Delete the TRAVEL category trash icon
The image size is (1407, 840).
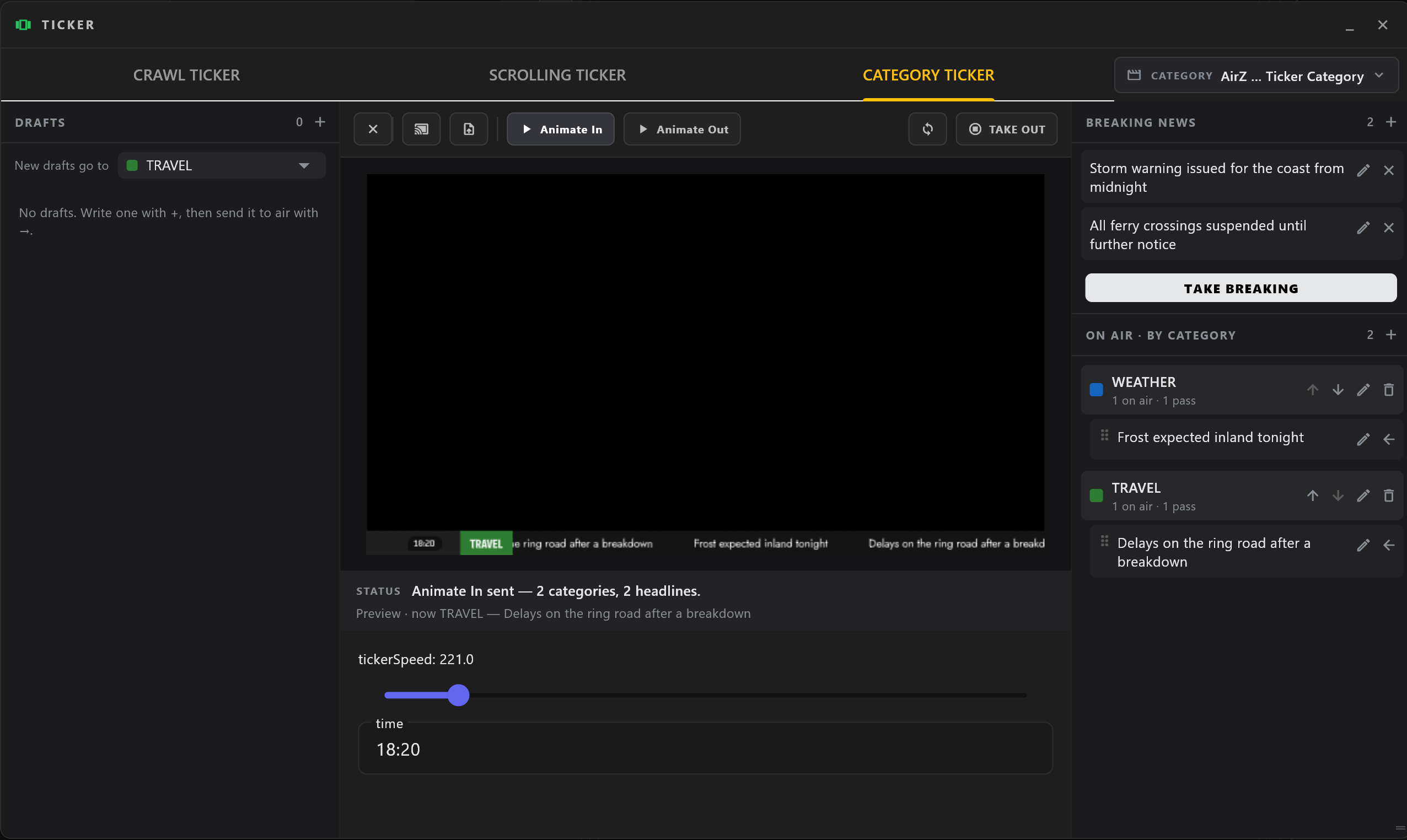pos(1388,496)
